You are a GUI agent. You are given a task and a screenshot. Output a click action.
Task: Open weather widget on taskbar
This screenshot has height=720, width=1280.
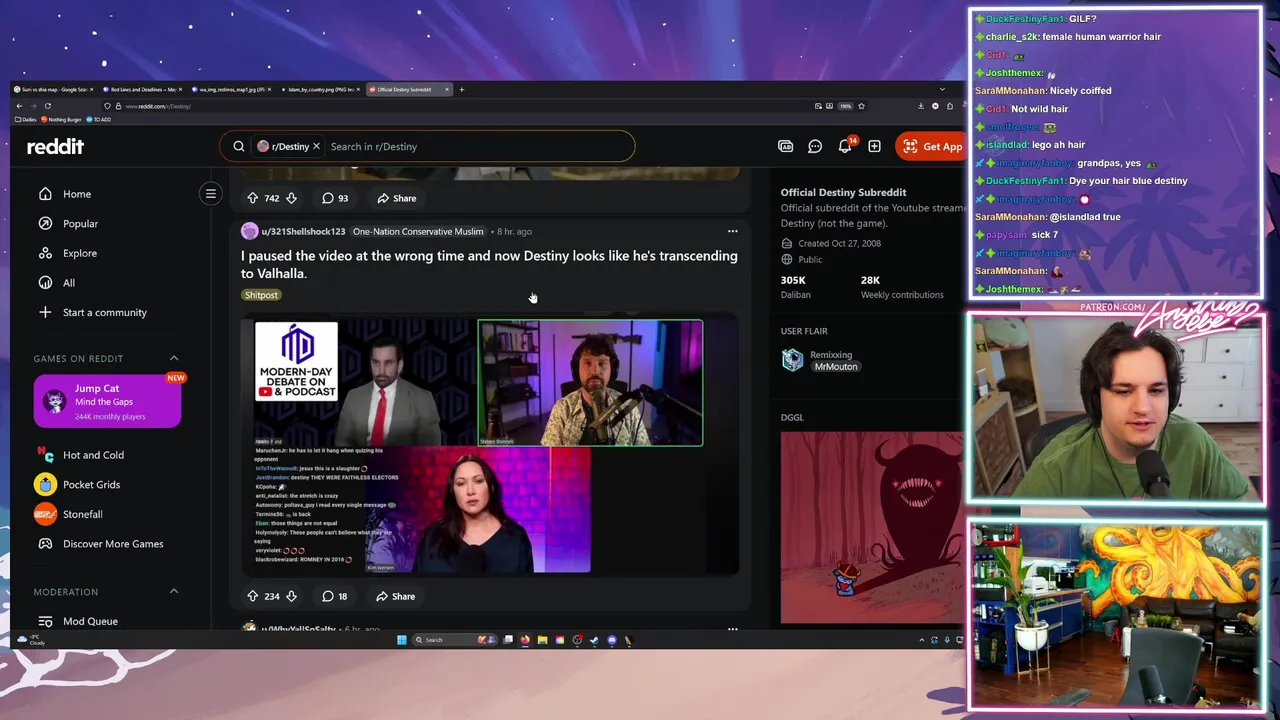click(x=33, y=640)
